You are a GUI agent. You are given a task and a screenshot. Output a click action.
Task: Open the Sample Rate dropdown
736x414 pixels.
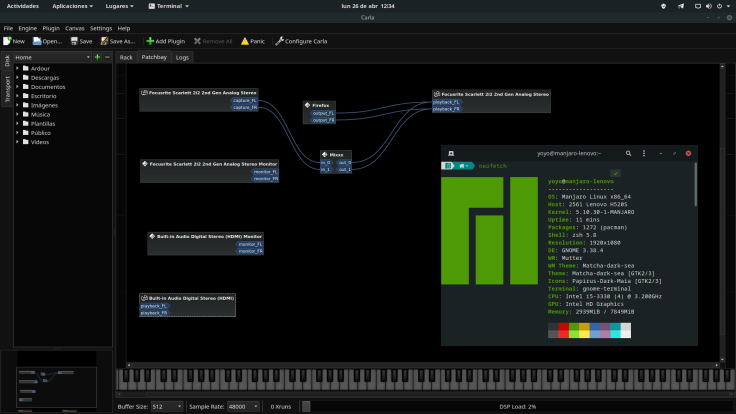pyautogui.click(x=244, y=407)
